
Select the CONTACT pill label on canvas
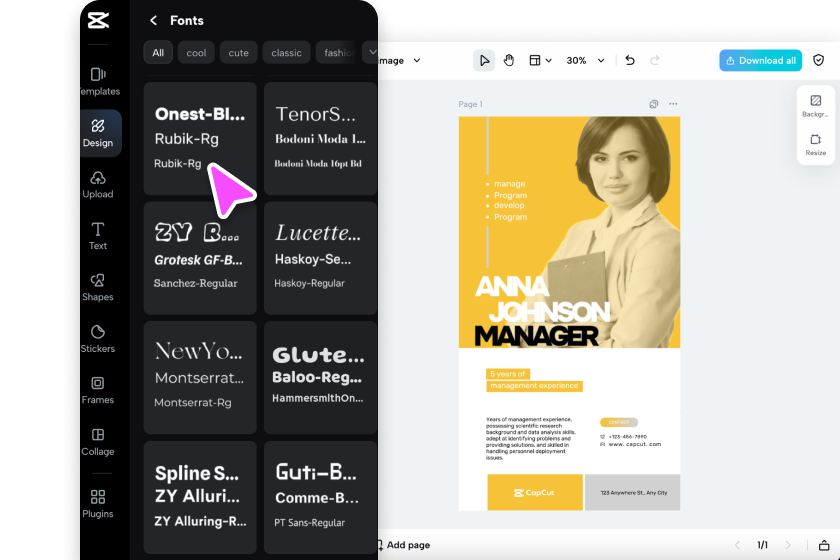coord(619,422)
